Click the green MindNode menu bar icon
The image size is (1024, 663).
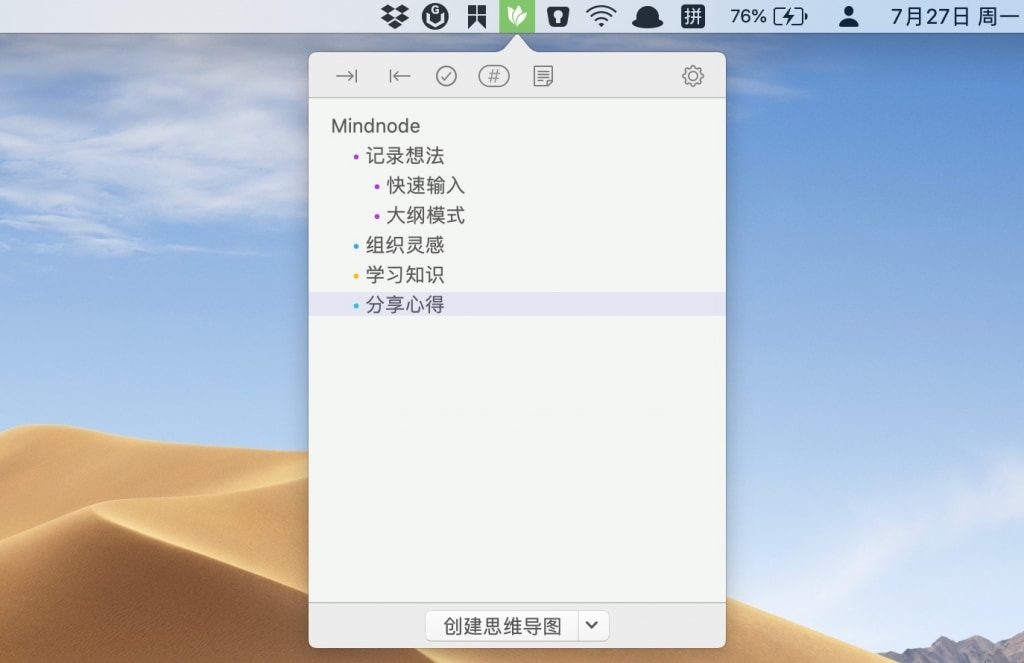517,16
